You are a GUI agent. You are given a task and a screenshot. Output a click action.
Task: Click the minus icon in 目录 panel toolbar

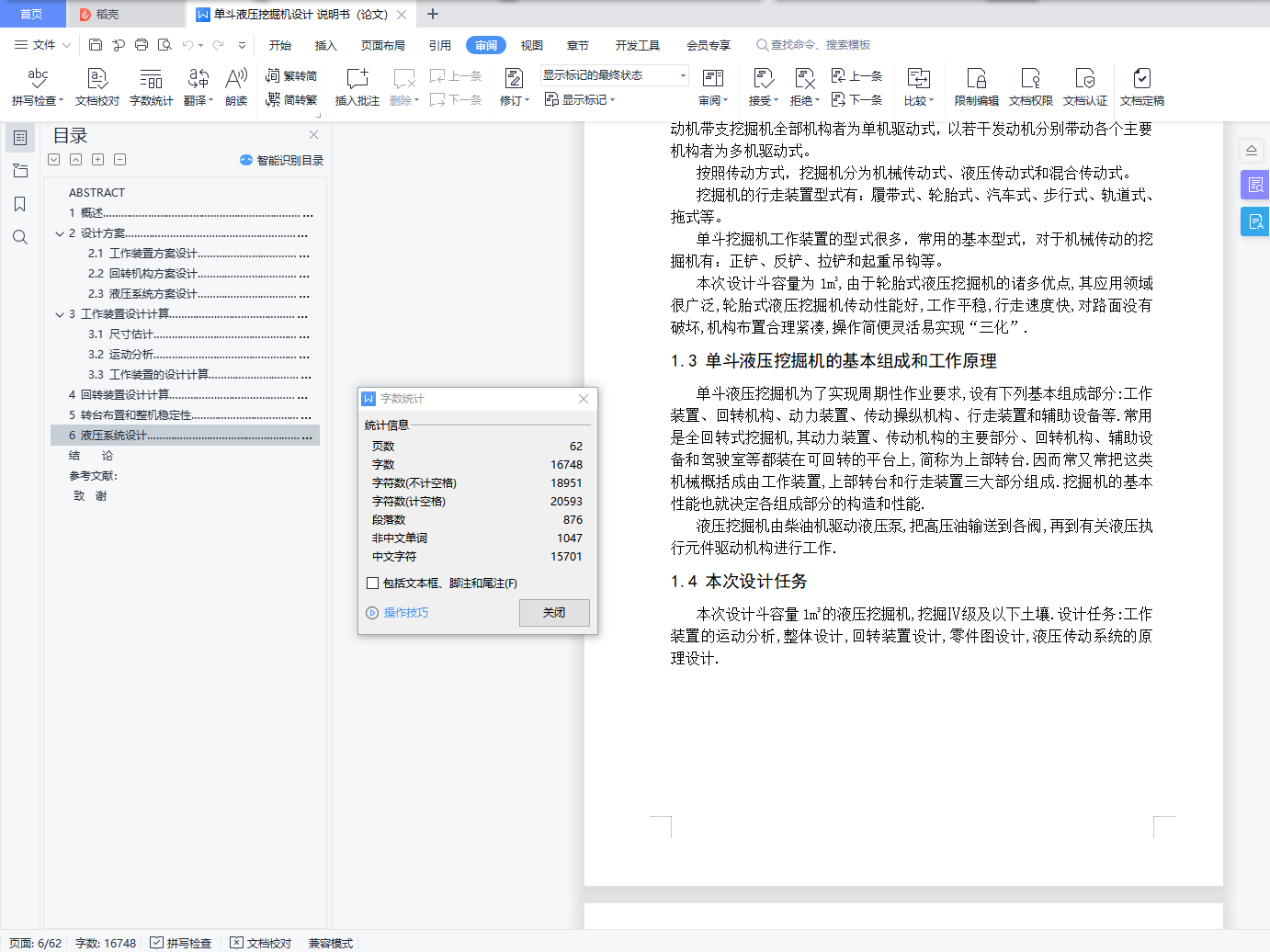click(x=120, y=160)
